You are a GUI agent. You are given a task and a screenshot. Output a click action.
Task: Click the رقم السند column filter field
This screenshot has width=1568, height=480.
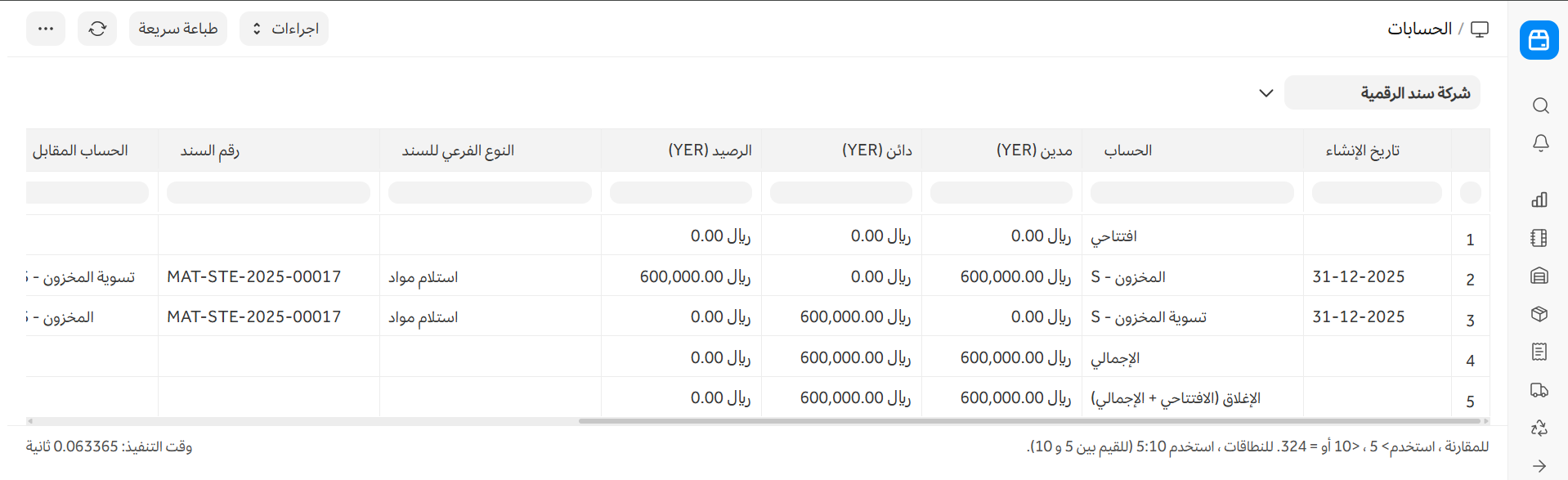click(268, 193)
